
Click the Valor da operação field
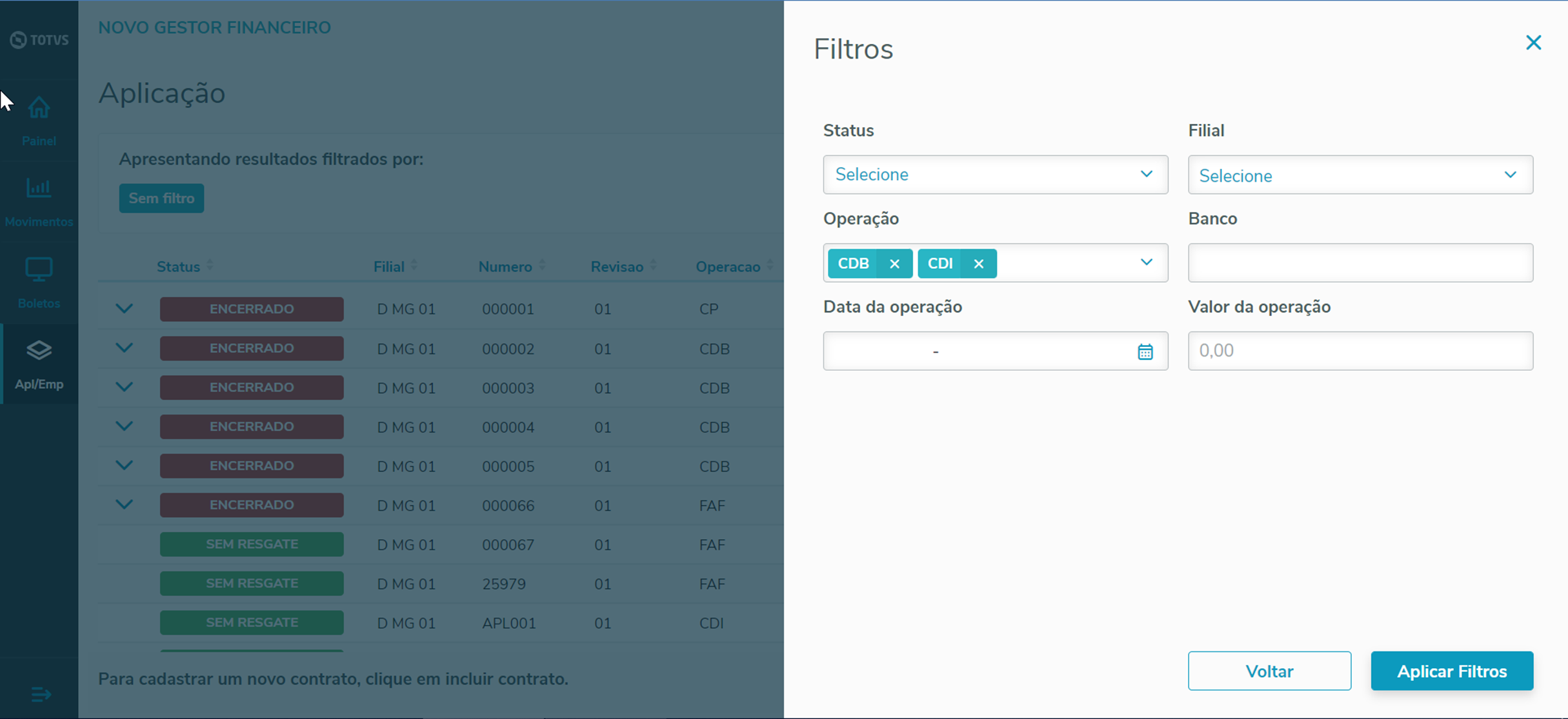pyautogui.click(x=1360, y=351)
